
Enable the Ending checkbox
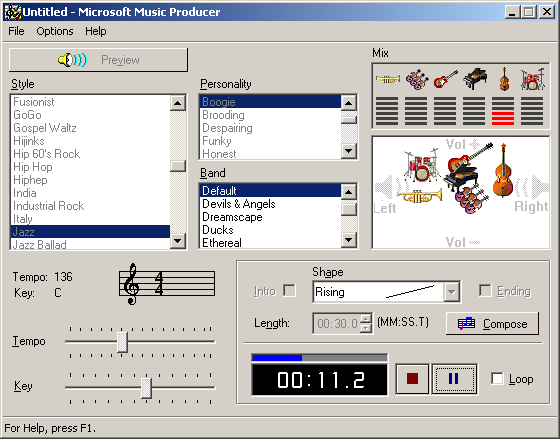(485, 290)
